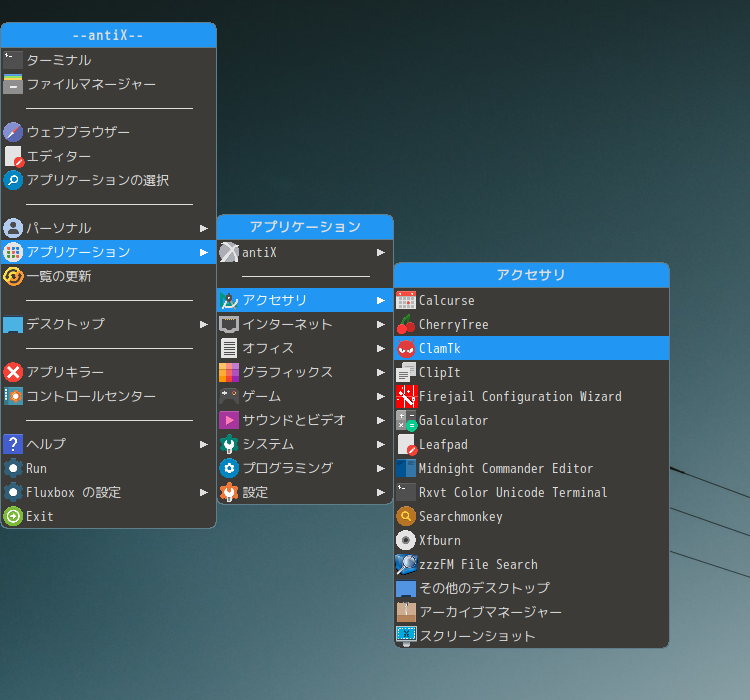This screenshot has width=750, height=700.
Task: Click the network icon beside インターネット
Action: tap(229, 324)
